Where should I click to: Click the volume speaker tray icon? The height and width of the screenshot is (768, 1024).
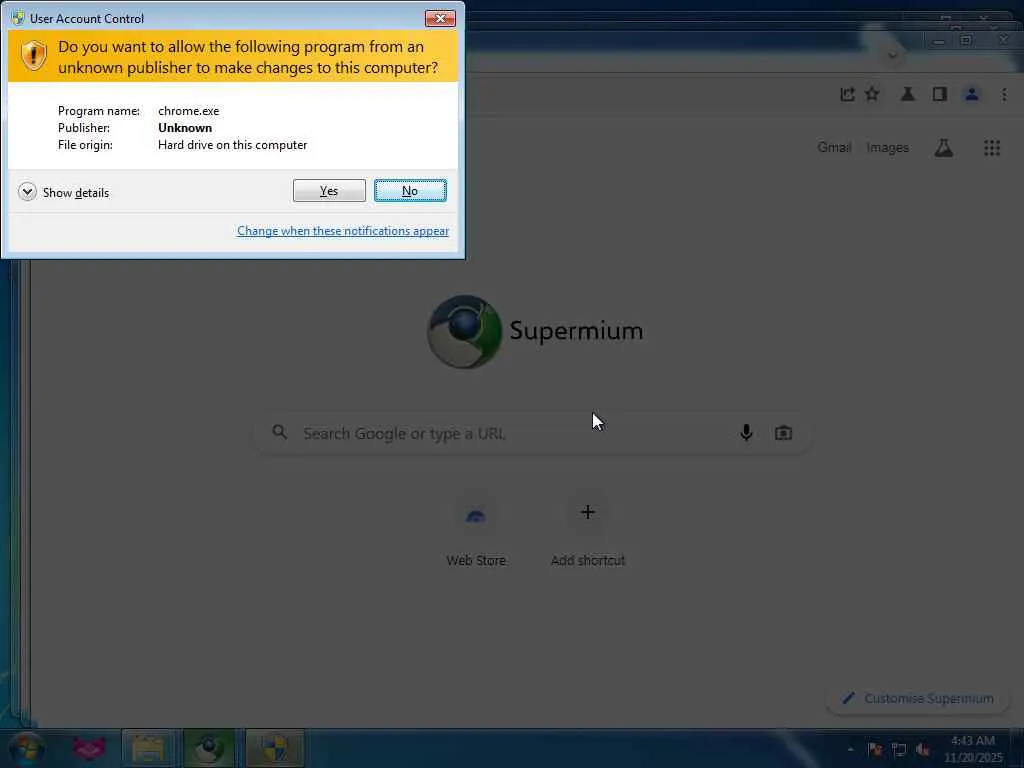923,750
